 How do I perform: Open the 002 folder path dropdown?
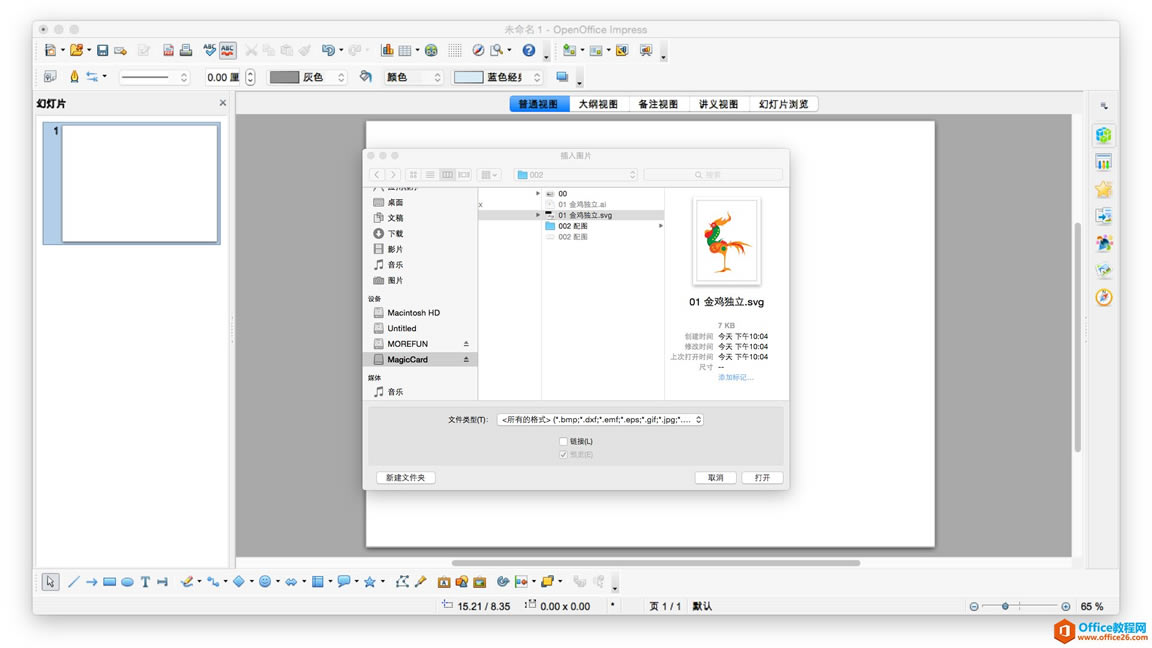(575, 173)
